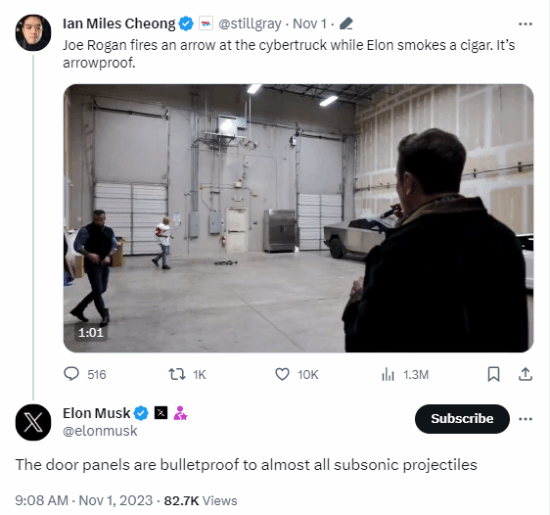This screenshot has width=550, height=515.
Task: Share the Cybertruck tweet via share icon
Action: (x=525, y=374)
